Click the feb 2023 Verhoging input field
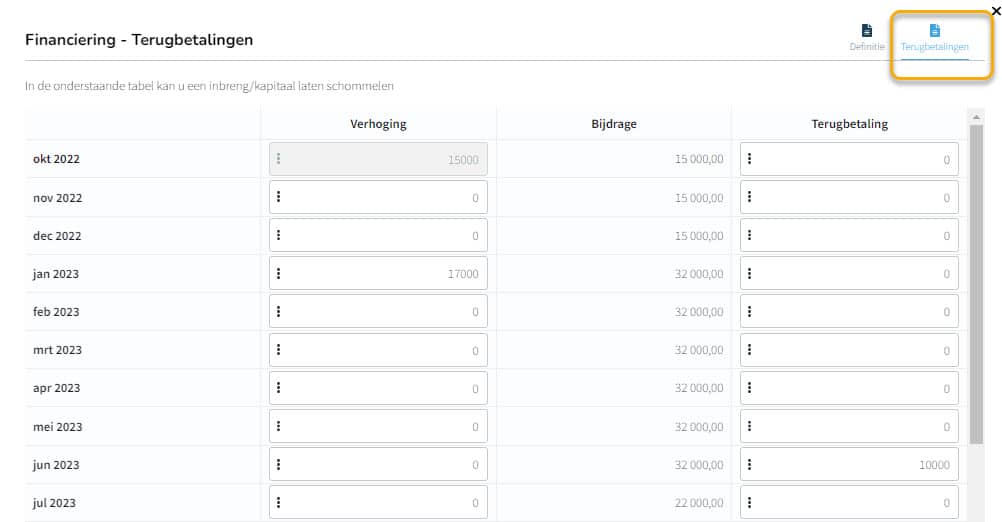1002x522 pixels. [378, 312]
